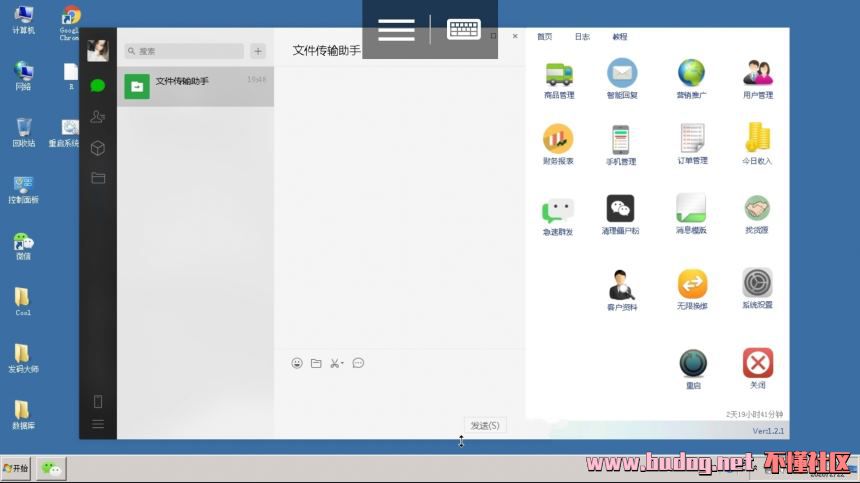Open the Cool folder on desktop

click(22, 302)
